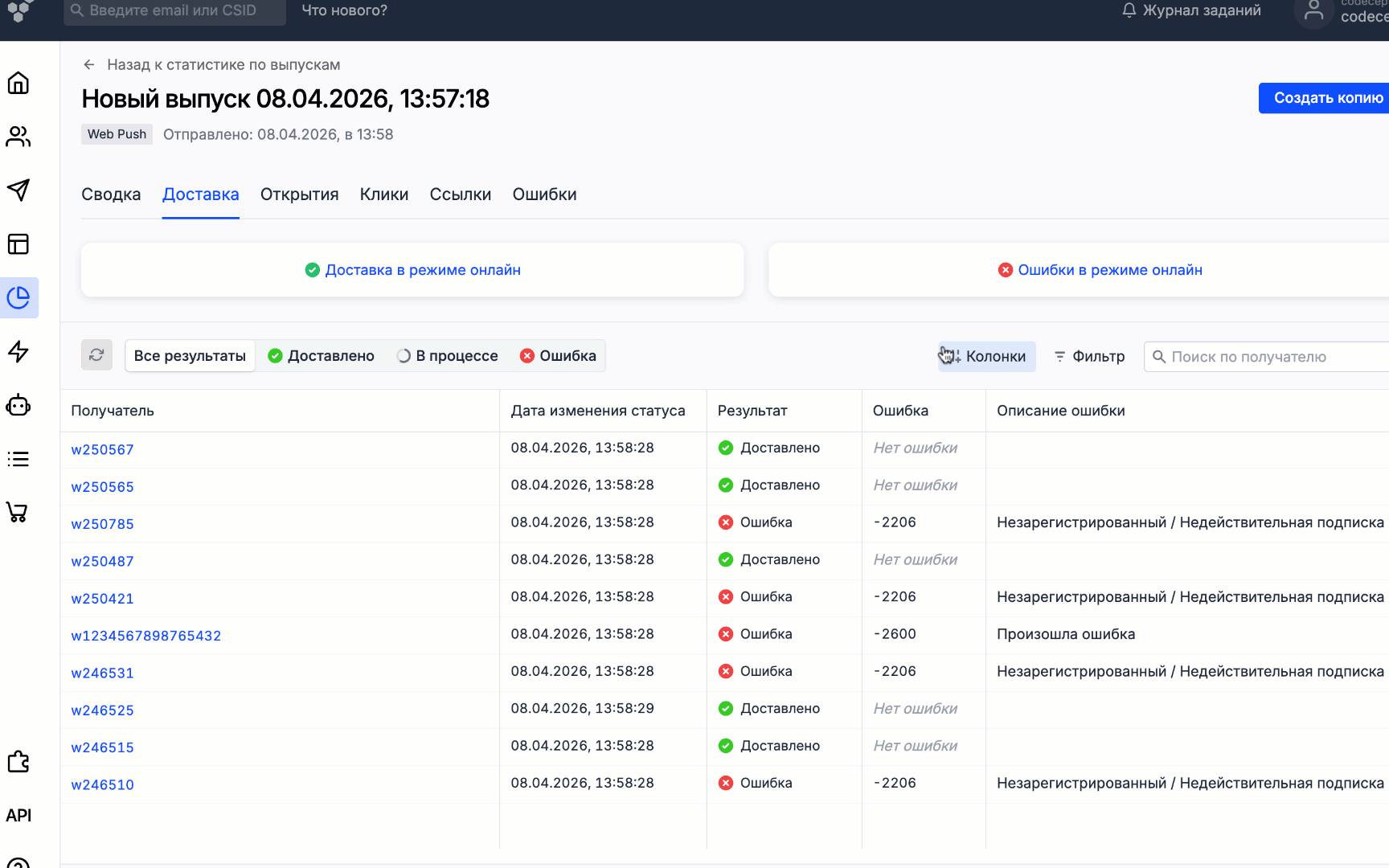The image size is (1389, 868).
Task: Open the Колонки column selector
Action: click(986, 357)
